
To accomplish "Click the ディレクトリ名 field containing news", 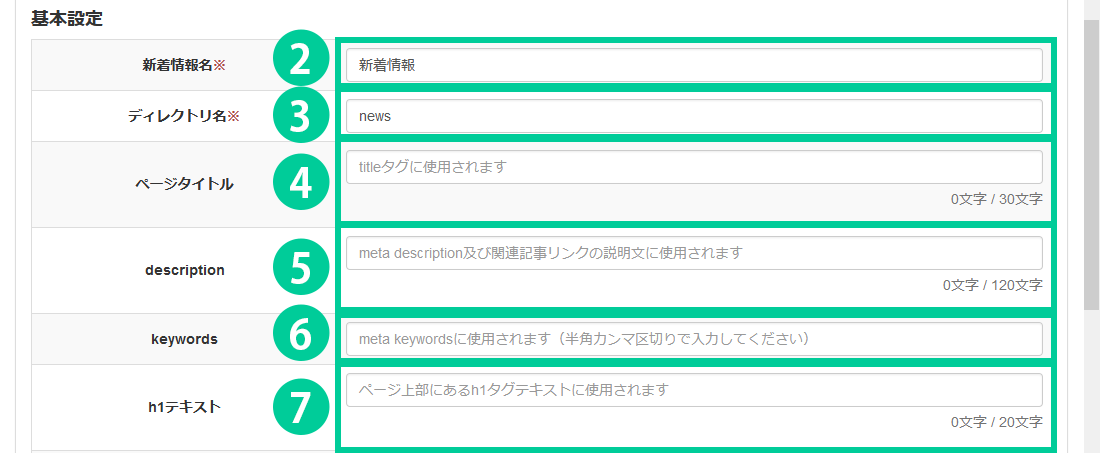I will click(x=694, y=116).
